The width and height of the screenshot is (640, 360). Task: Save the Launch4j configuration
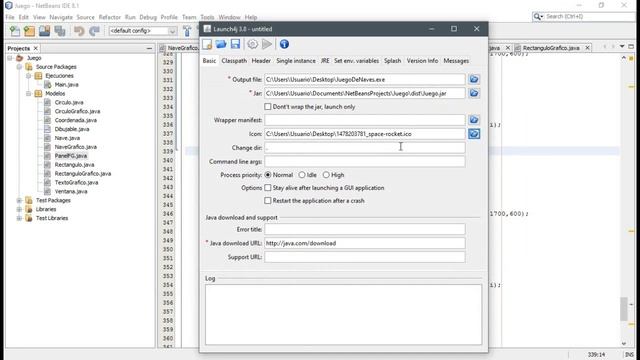pyautogui.click(x=235, y=44)
